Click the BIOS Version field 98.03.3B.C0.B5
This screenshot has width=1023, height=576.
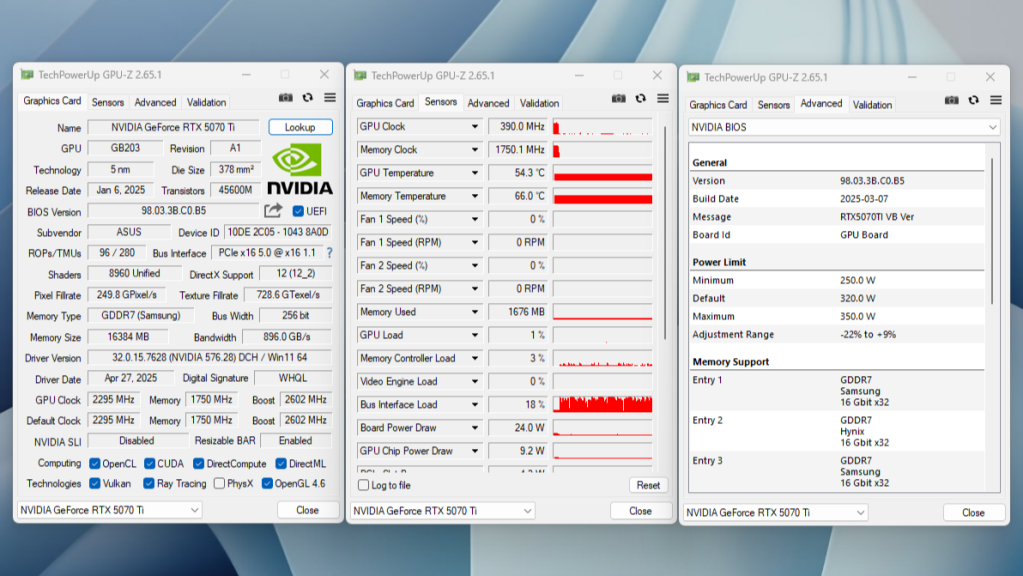(174, 211)
